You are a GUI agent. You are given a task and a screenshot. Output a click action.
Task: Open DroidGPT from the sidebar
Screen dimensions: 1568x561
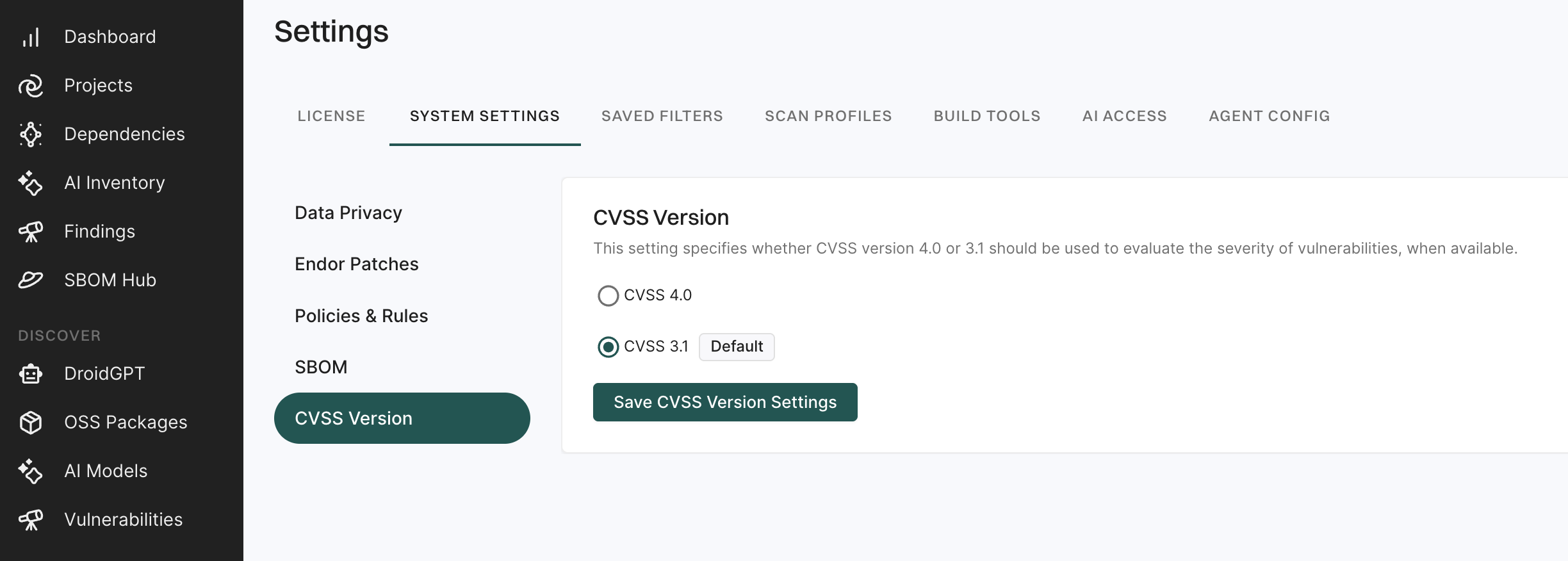click(104, 374)
